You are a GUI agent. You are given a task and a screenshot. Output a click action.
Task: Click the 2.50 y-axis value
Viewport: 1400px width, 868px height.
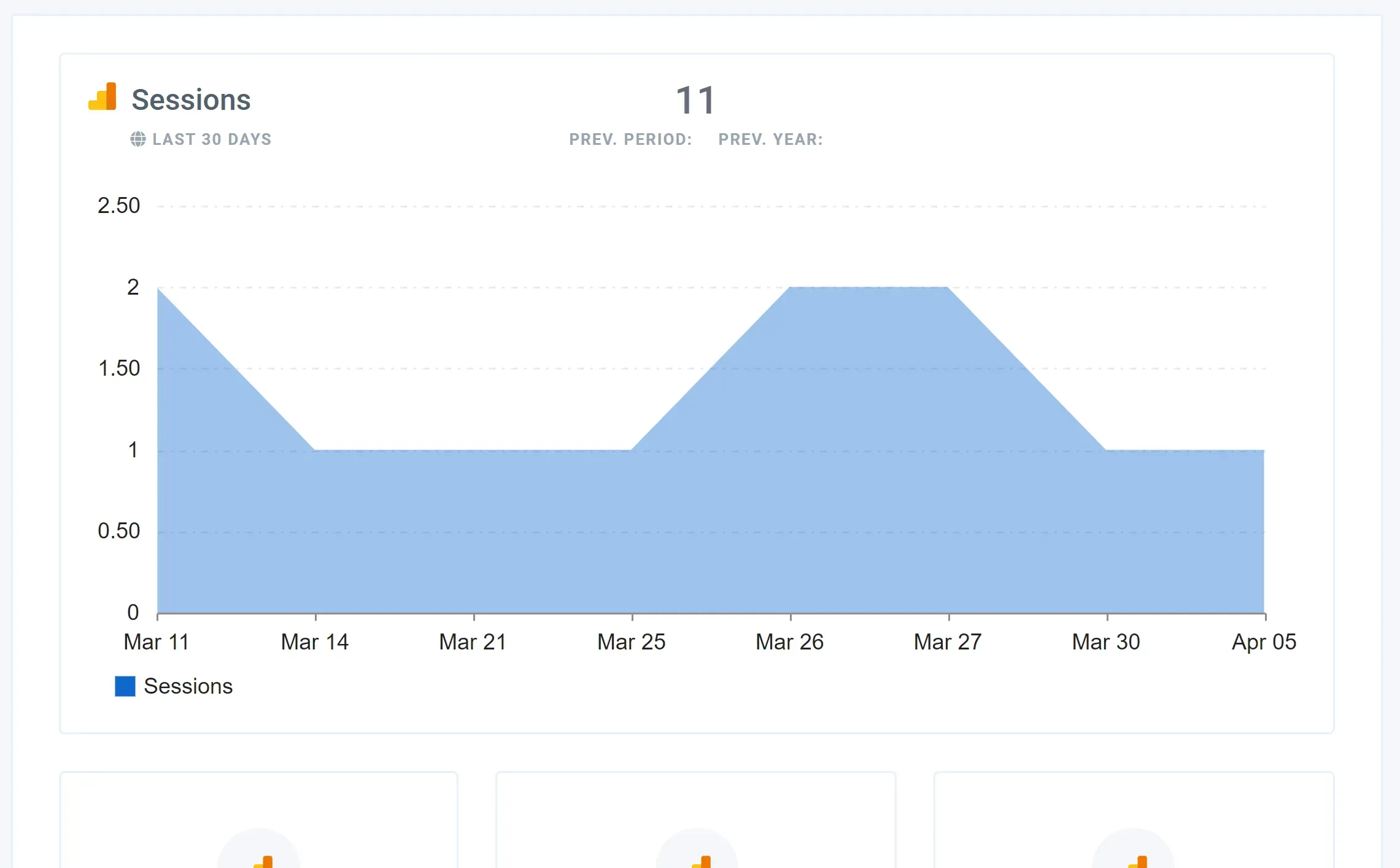(119, 206)
